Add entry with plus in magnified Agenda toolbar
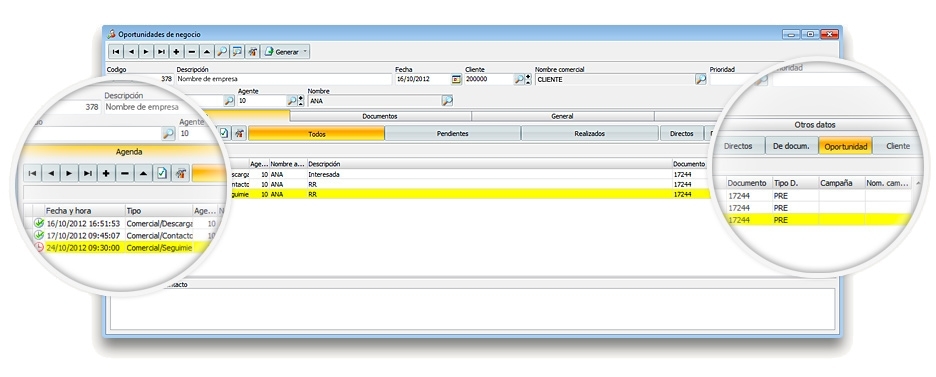Viewport: 936px width, 377px height. [x=106, y=174]
